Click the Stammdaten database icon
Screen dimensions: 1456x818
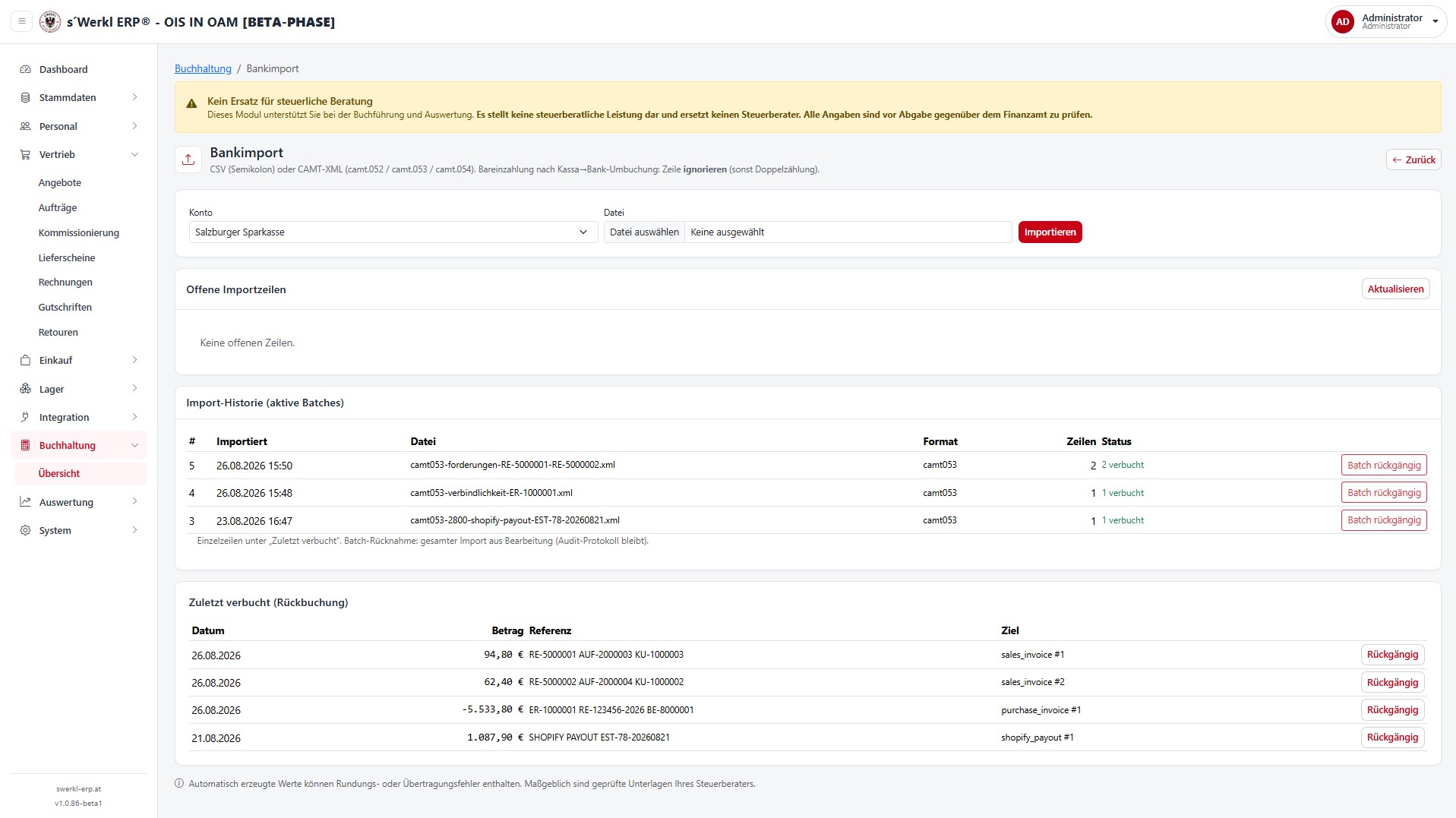click(25, 97)
